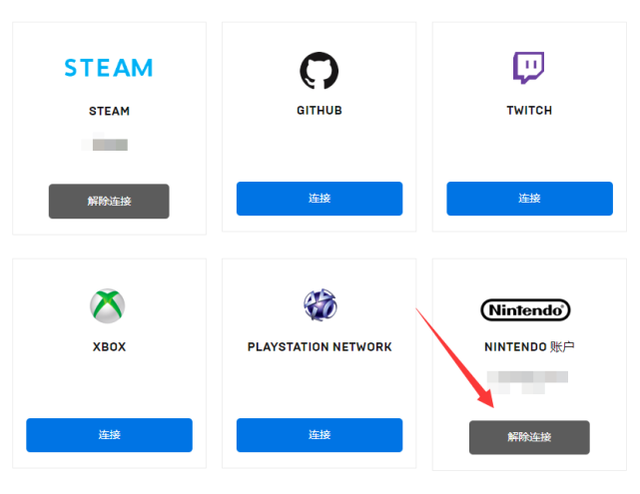Click the PlayStation Network logo
Screen dimensions: 640x494
320,305
